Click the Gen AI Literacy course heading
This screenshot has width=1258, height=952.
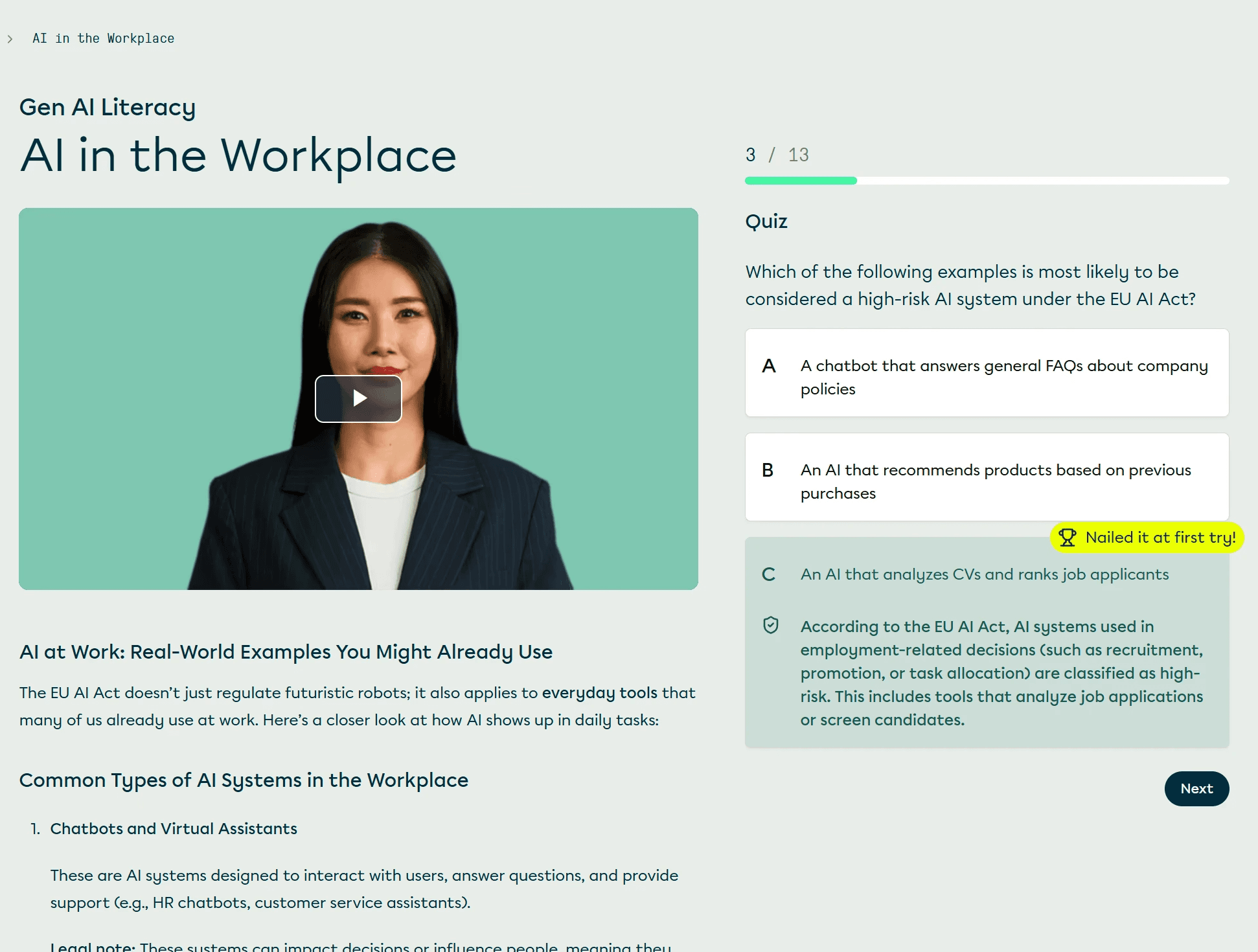coord(108,108)
